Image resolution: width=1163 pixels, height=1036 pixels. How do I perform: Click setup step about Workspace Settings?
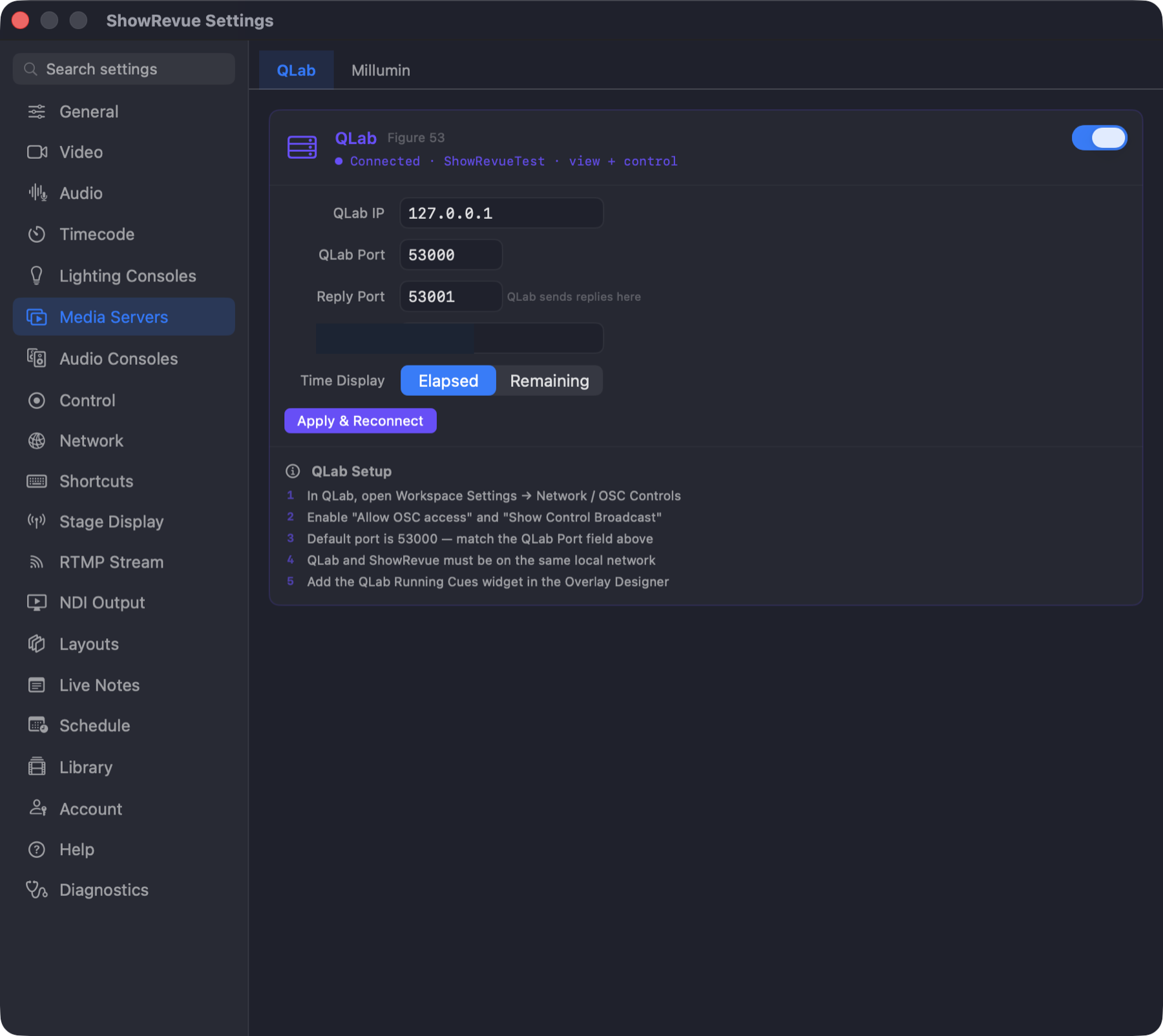[494, 495]
